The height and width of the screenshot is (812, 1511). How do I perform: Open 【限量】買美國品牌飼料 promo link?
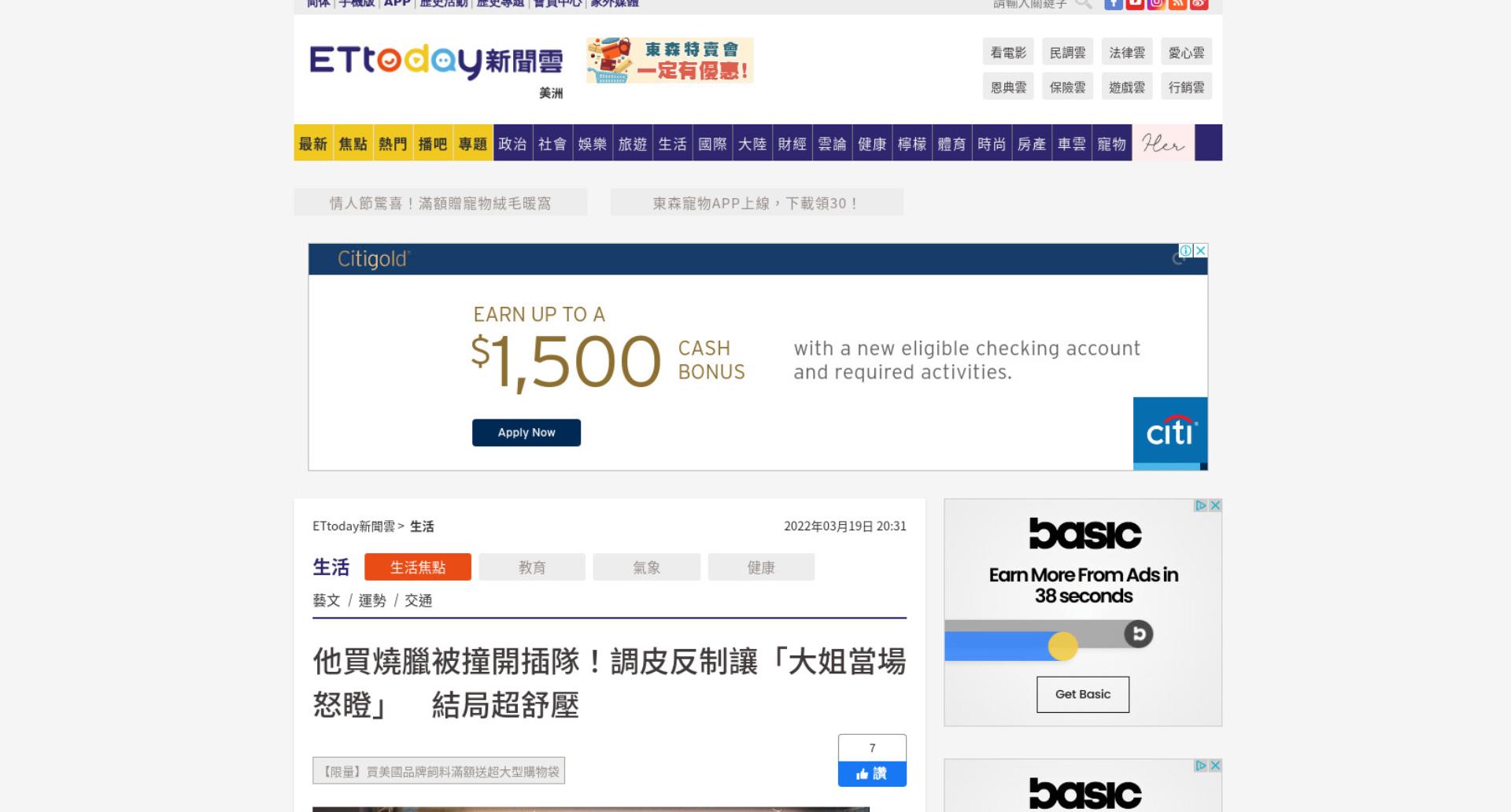439,771
